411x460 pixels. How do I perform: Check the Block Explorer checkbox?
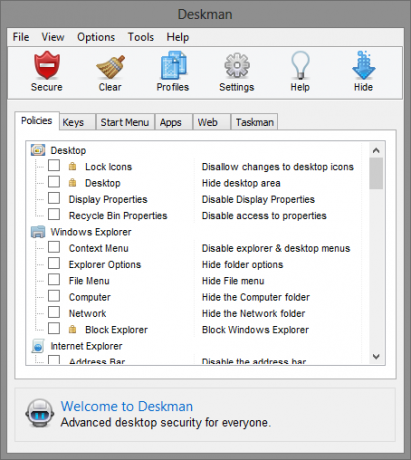tap(54, 329)
